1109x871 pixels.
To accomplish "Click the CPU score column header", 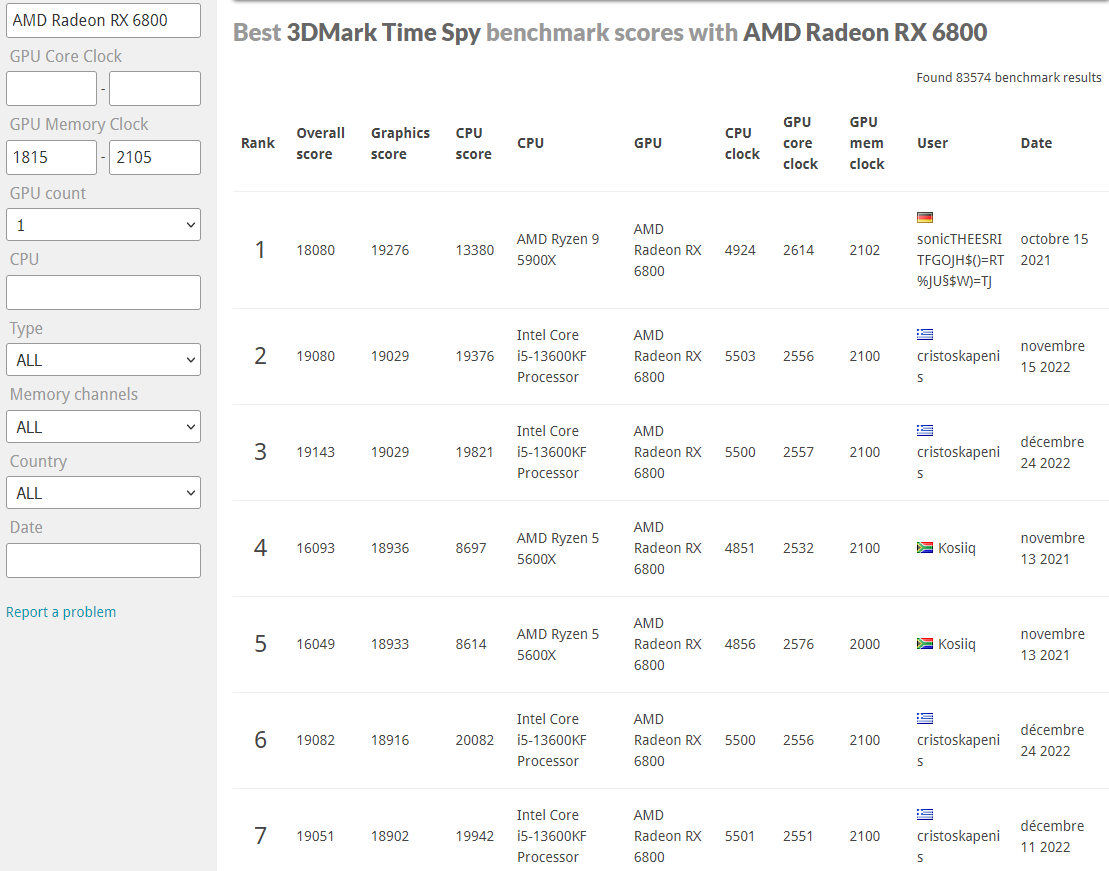I will tap(473, 143).
